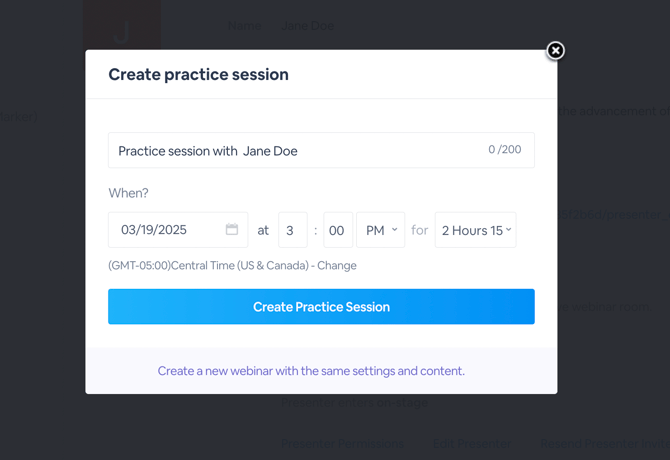Open the create new webinar link
670x460 pixels.
311,371
